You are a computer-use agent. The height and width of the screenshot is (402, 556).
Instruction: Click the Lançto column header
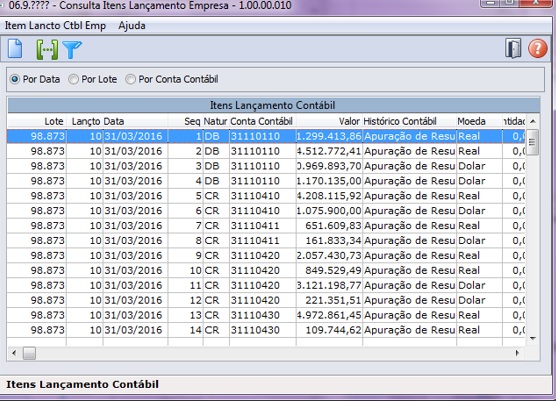[85, 121]
